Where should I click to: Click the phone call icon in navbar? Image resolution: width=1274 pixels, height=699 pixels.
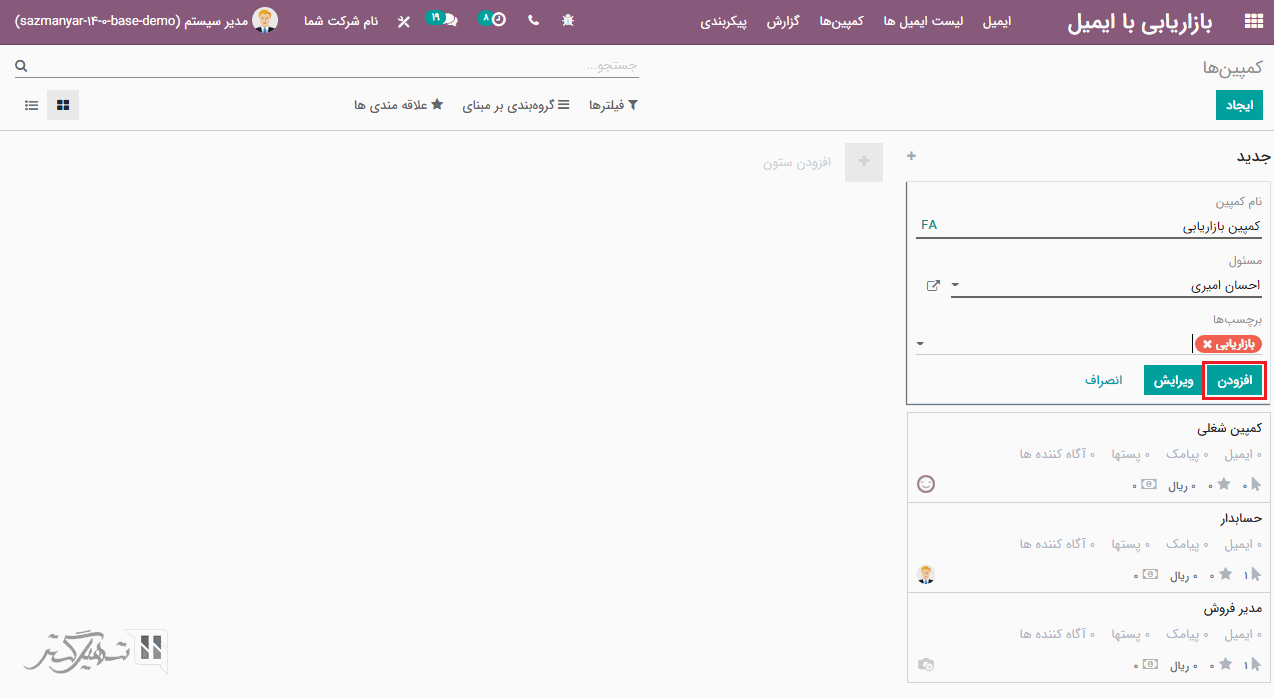pos(533,20)
